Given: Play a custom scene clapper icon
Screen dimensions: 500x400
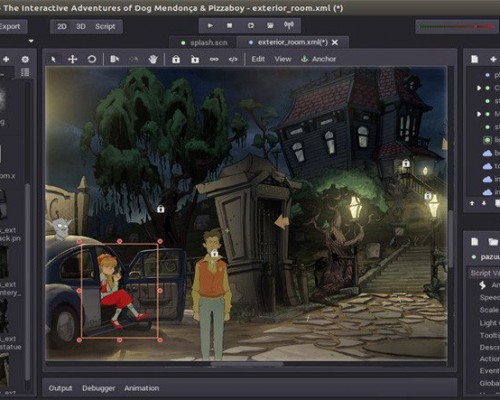Looking at the screenshot, I should (x=270, y=25).
